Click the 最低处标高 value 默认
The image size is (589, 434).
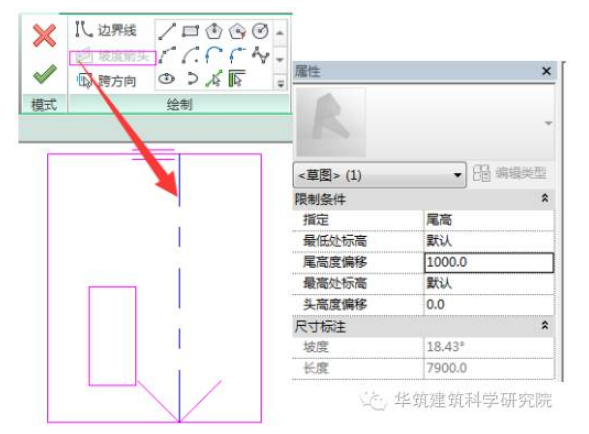coord(489,241)
